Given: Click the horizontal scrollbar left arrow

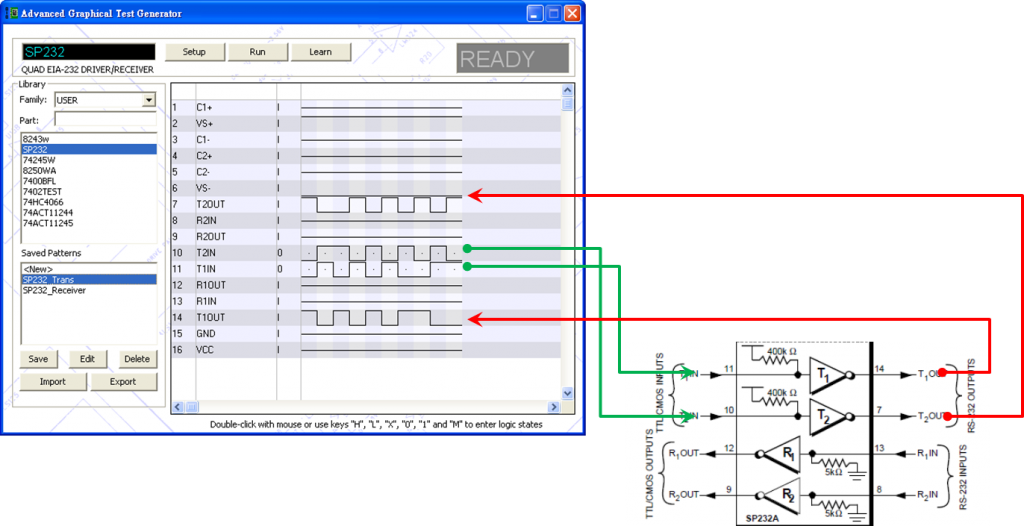Looking at the screenshot, I should click(x=176, y=407).
